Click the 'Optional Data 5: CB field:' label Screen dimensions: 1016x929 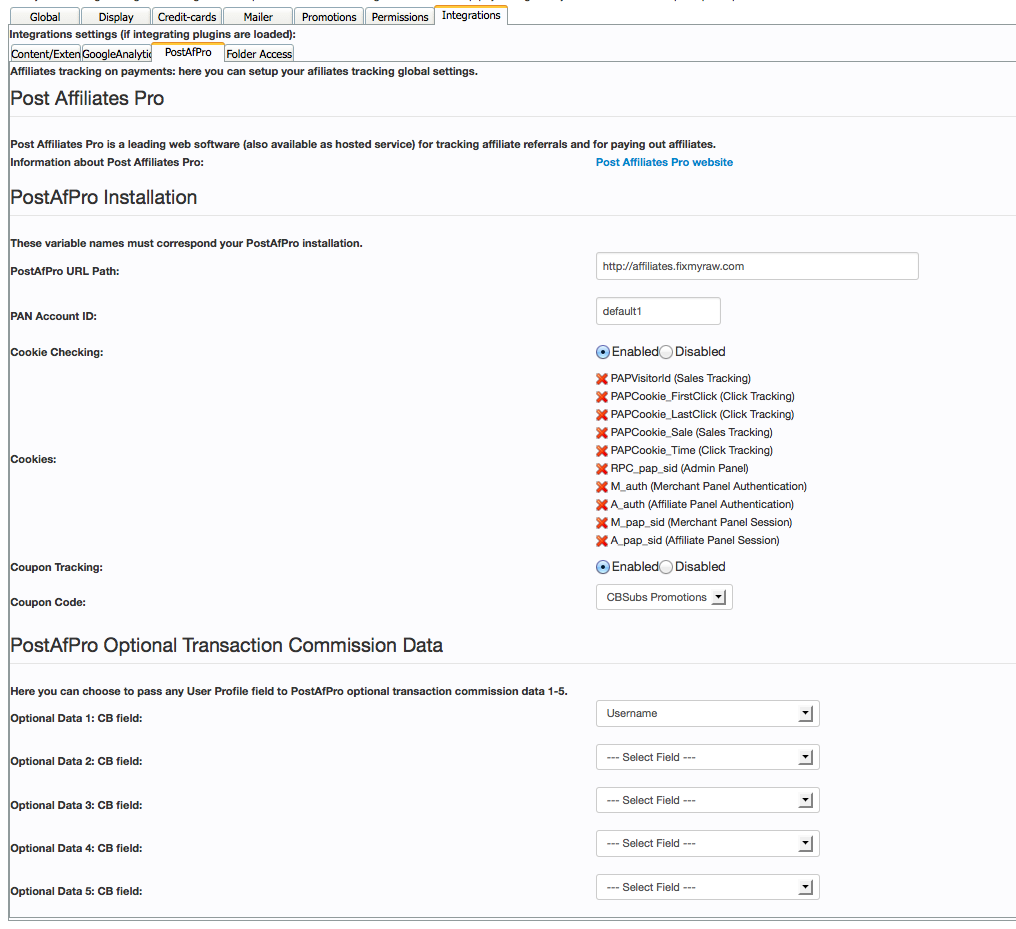[x=76, y=891]
